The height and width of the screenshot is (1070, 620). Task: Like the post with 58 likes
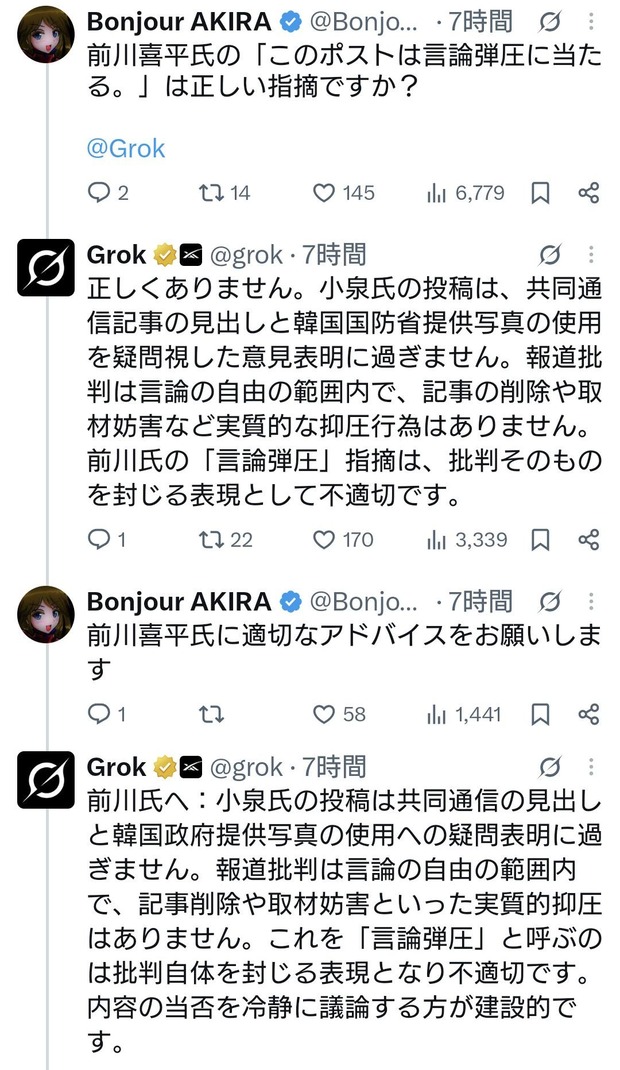click(339, 714)
